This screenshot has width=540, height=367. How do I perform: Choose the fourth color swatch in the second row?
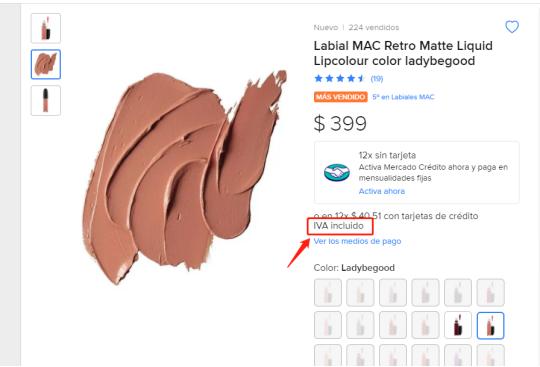(425, 325)
